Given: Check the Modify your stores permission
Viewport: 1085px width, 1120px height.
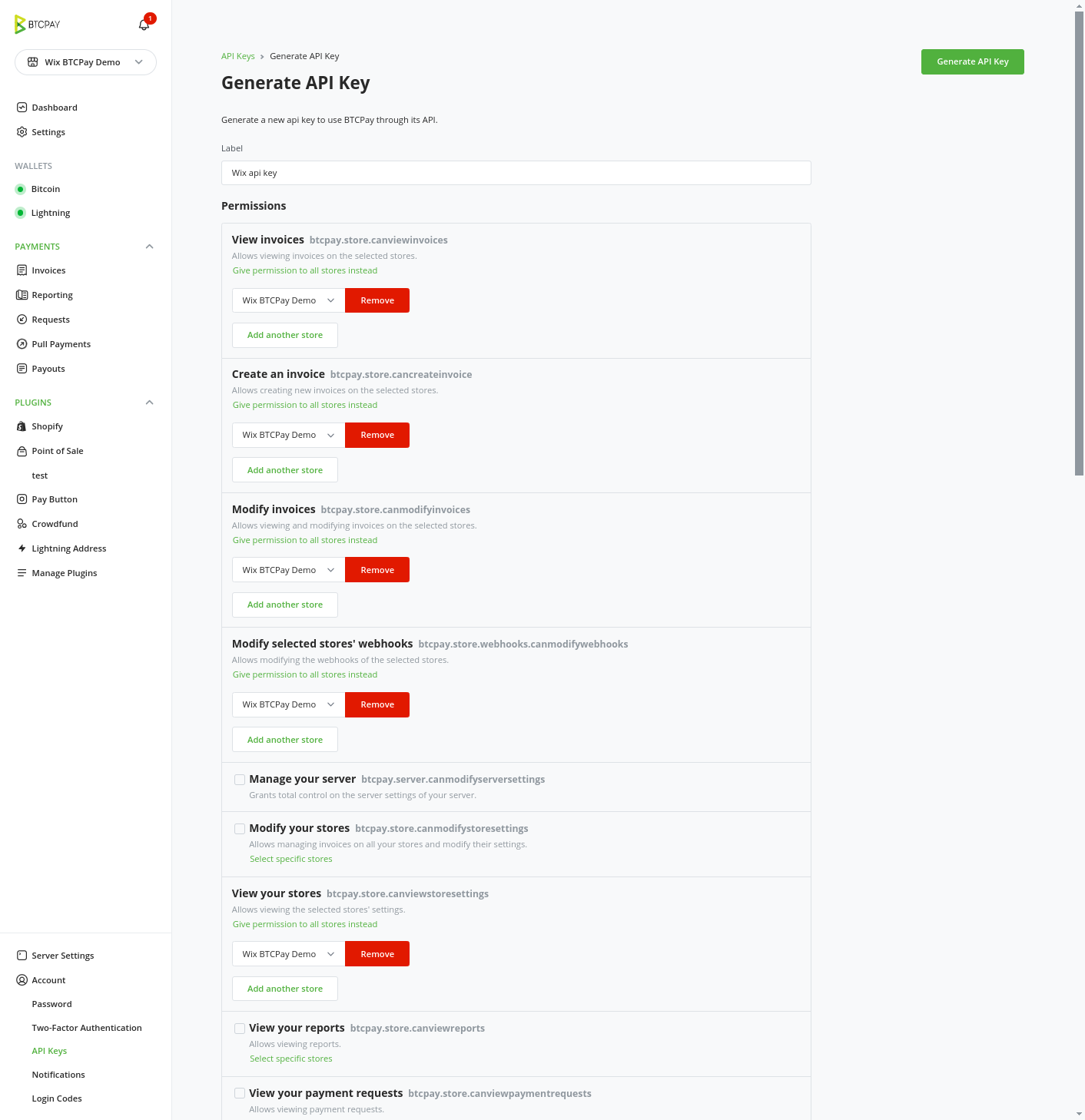Looking at the screenshot, I should (239, 829).
